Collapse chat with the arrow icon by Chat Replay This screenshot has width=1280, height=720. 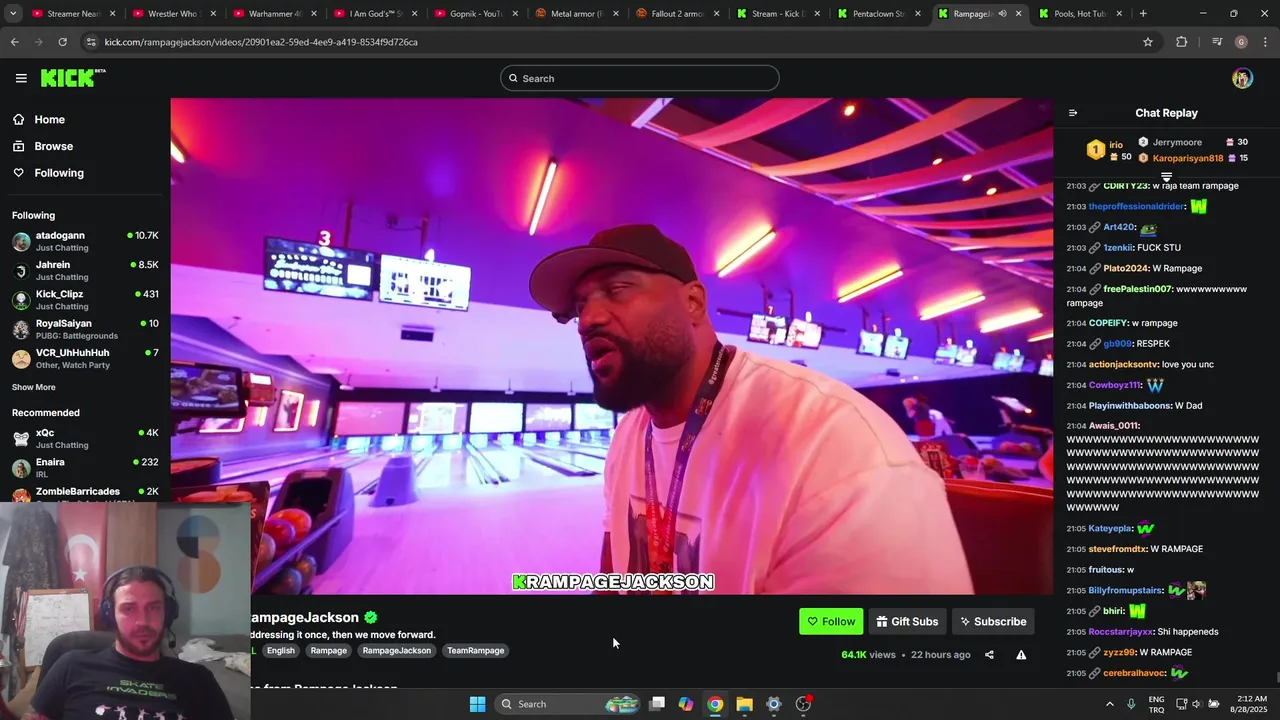[x=1073, y=113]
